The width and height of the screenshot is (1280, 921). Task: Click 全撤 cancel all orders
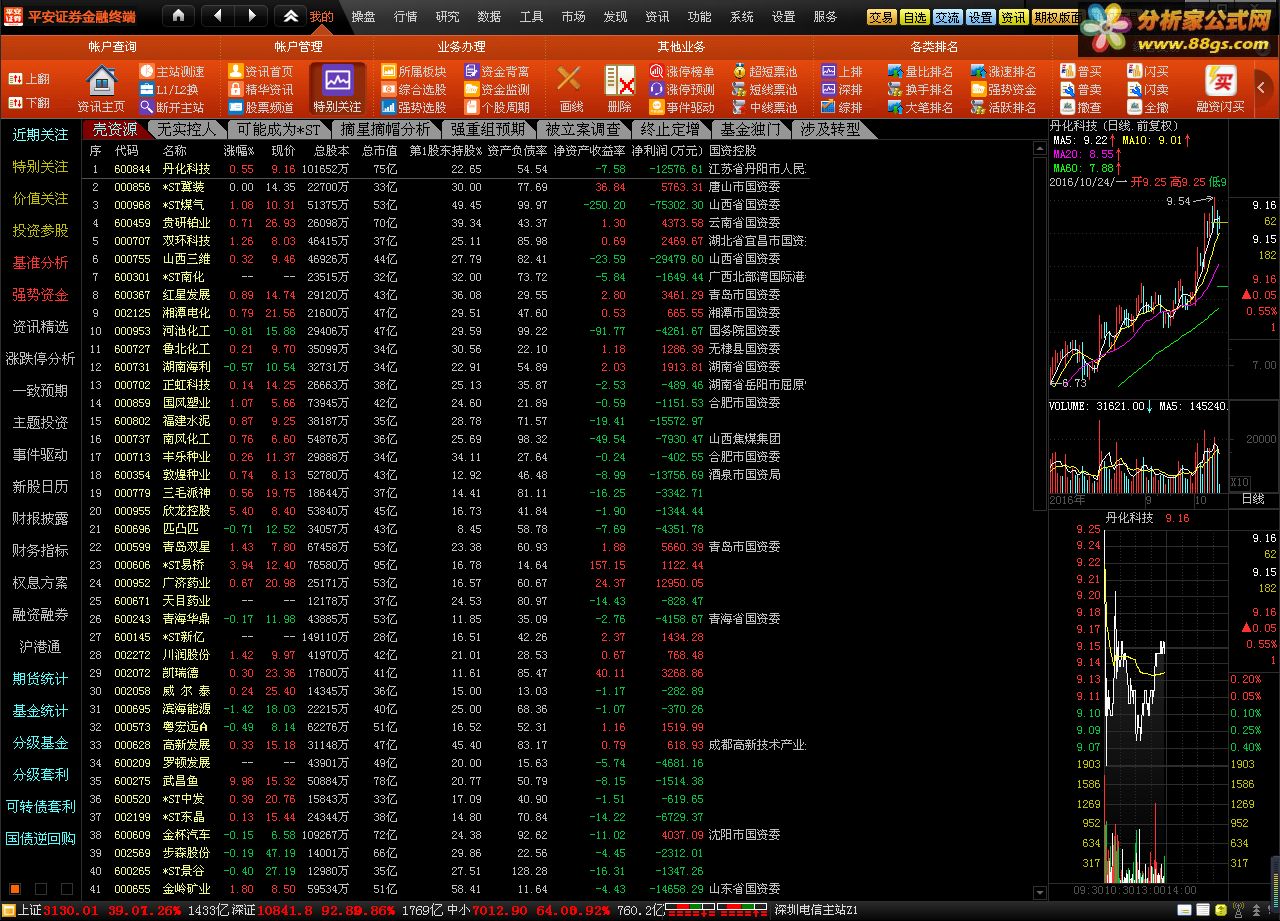pos(1147,108)
